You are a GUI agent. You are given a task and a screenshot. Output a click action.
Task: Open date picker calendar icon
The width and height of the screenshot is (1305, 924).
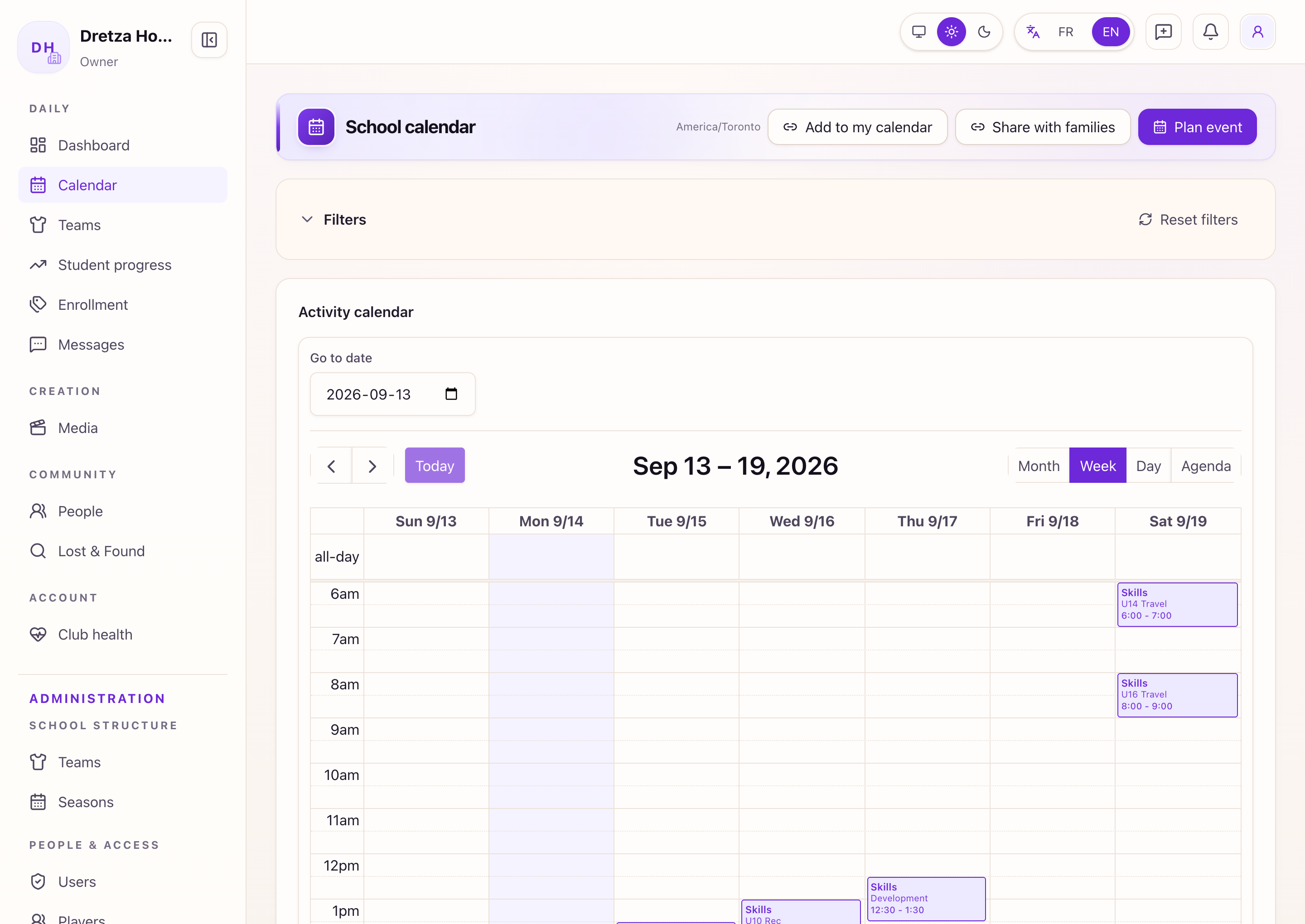pyautogui.click(x=451, y=394)
